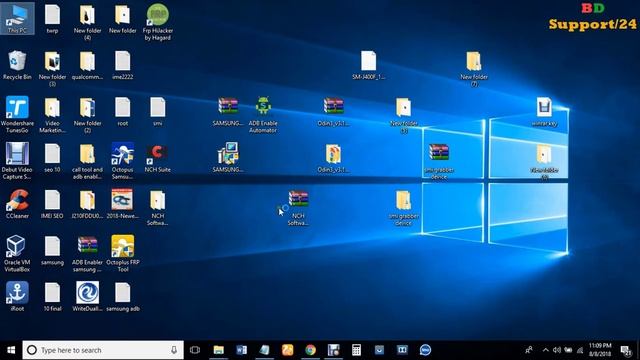Open the People icon in system tray
The width and height of the screenshot is (640, 360).
pyautogui.click(x=529, y=350)
